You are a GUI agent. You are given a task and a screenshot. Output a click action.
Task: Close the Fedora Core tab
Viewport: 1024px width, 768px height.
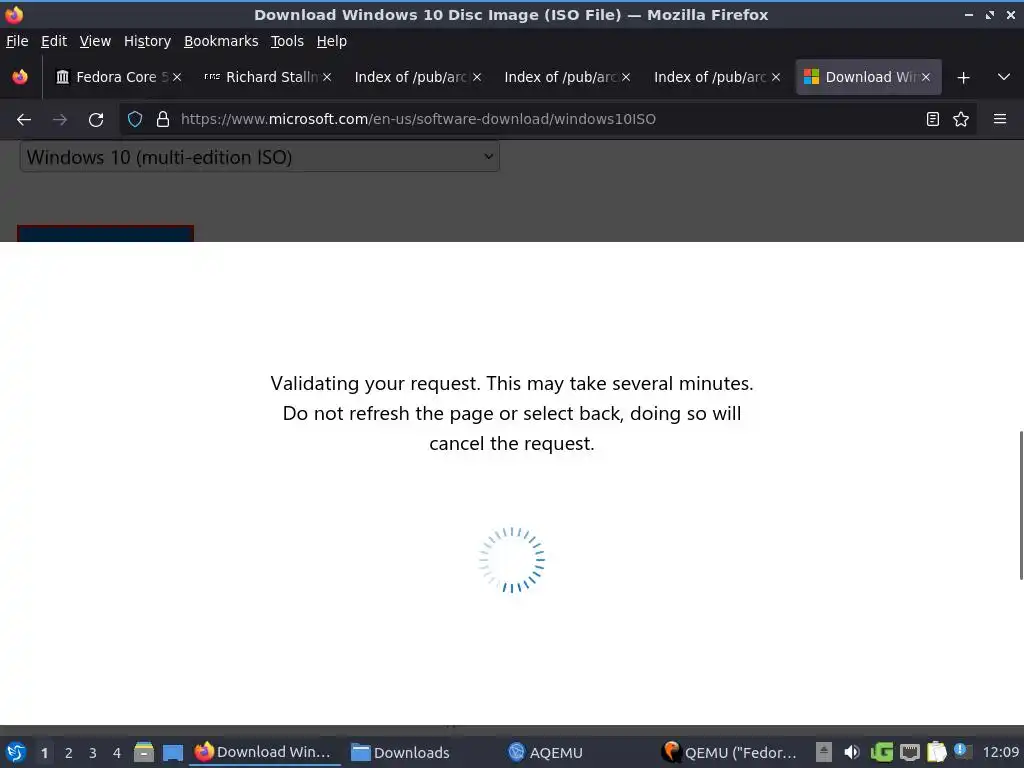pyautogui.click(x=177, y=77)
